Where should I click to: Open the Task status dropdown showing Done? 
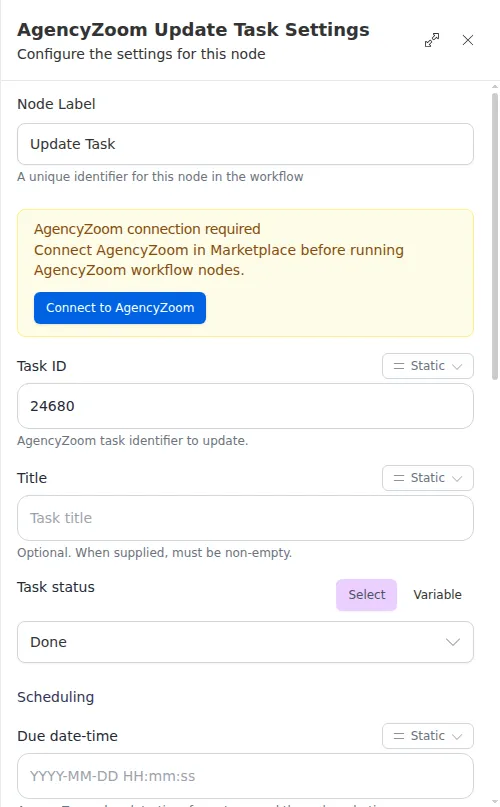pyautogui.click(x=245, y=642)
